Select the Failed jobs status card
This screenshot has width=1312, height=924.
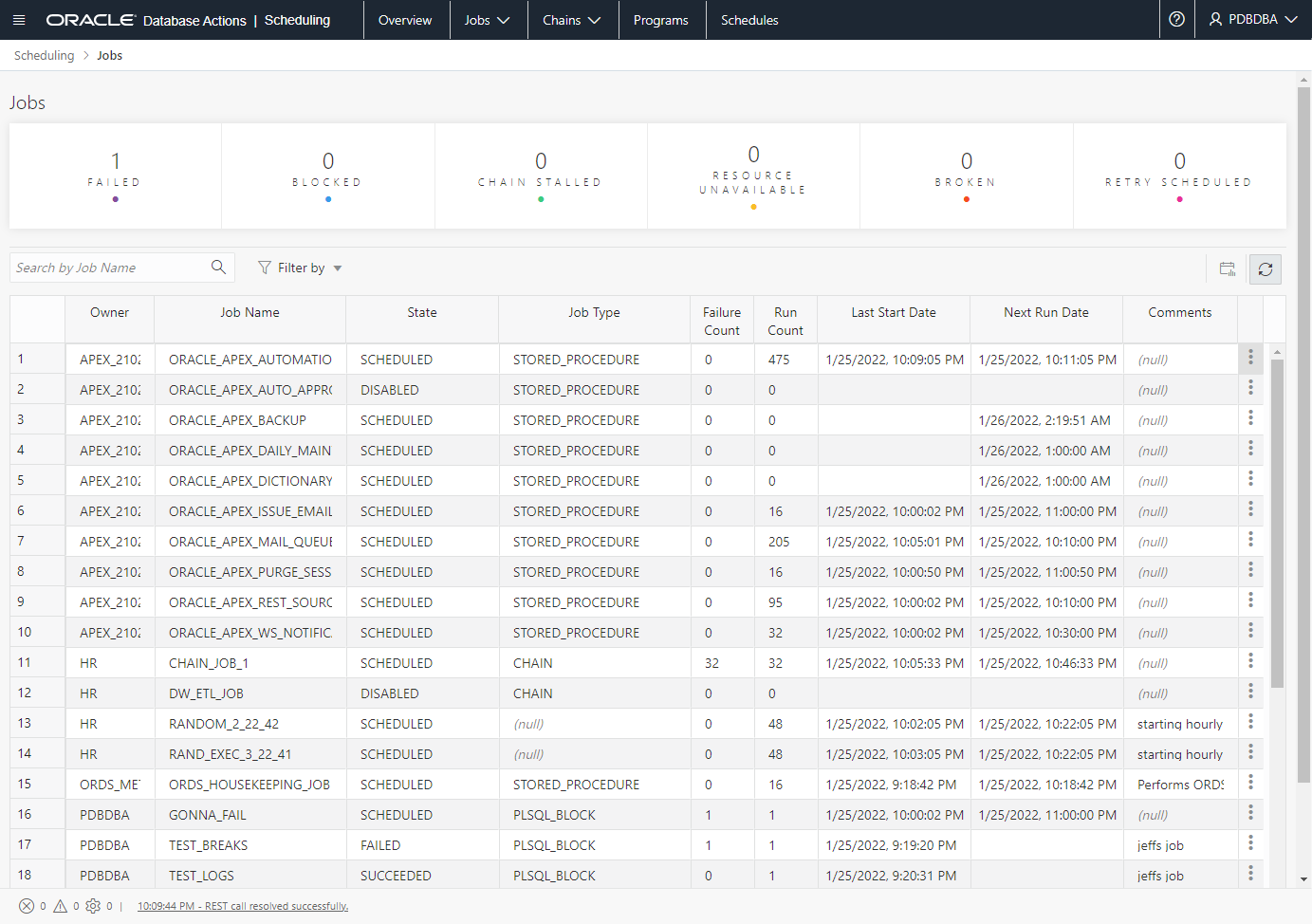tap(115, 176)
